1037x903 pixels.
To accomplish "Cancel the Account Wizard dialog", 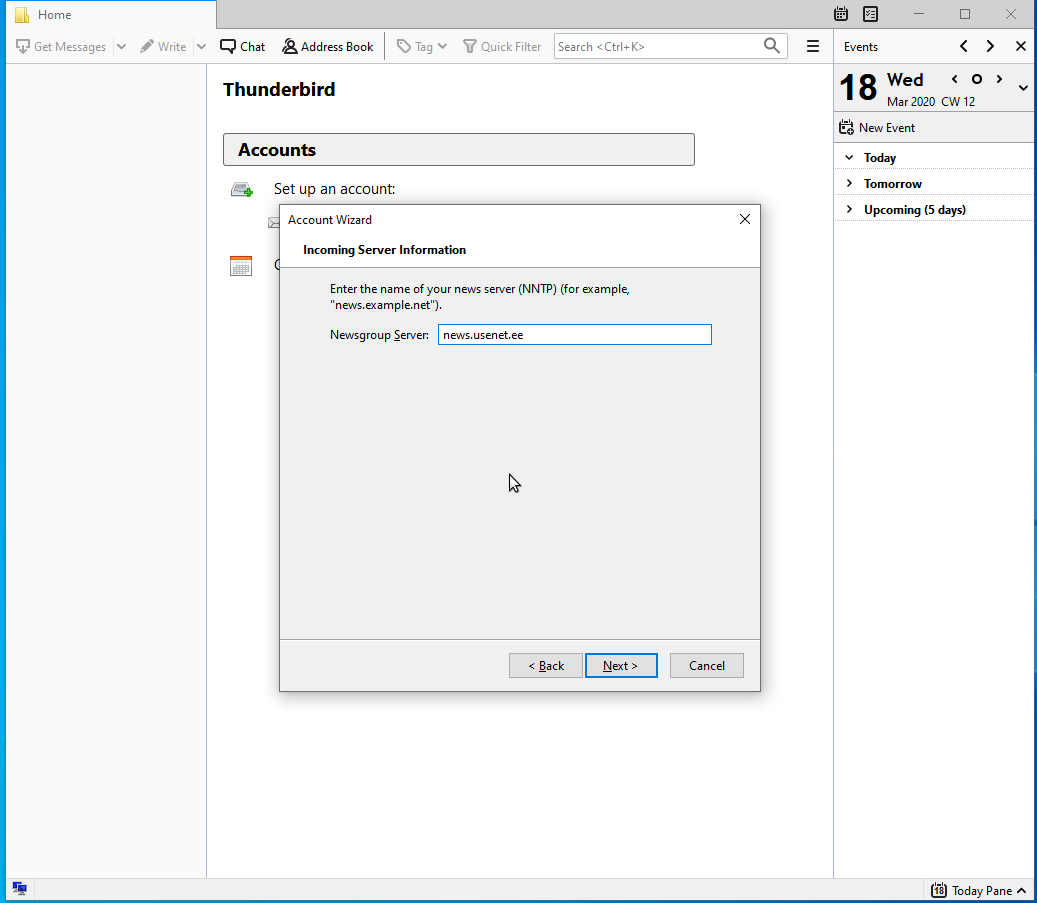I will point(706,666).
